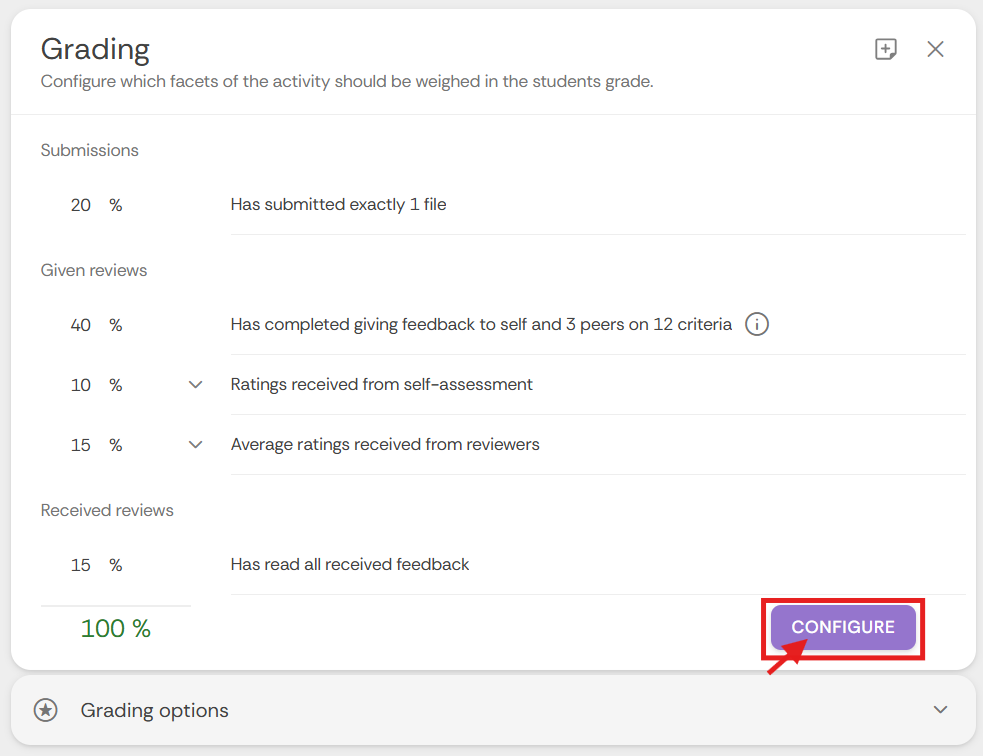Viewport: 983px width, 756px height.
Task: Click 'Has read all received feedback' row
Action: tap(350, 565)
